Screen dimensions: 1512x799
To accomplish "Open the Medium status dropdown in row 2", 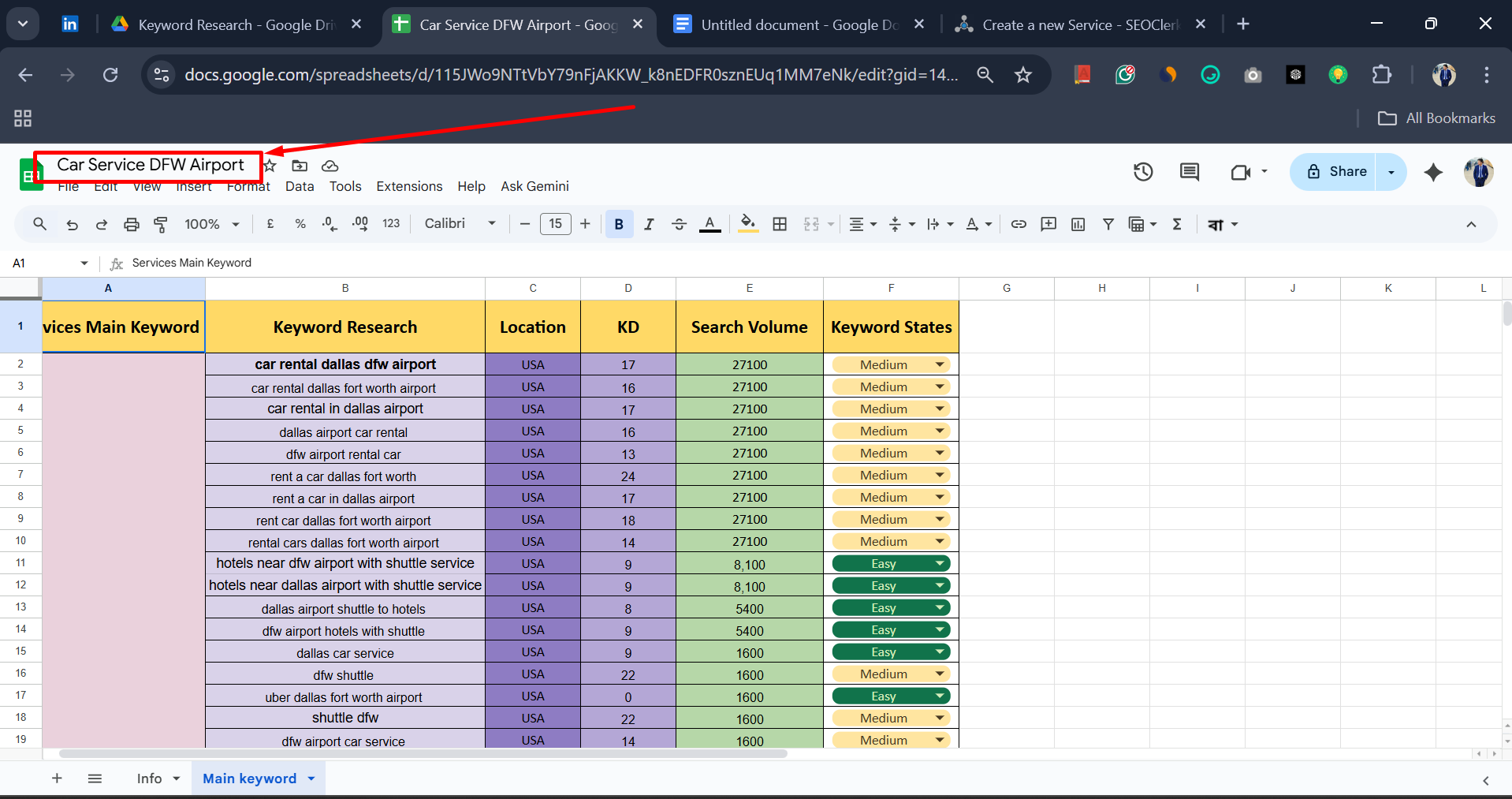I will (x=938, y=364).
